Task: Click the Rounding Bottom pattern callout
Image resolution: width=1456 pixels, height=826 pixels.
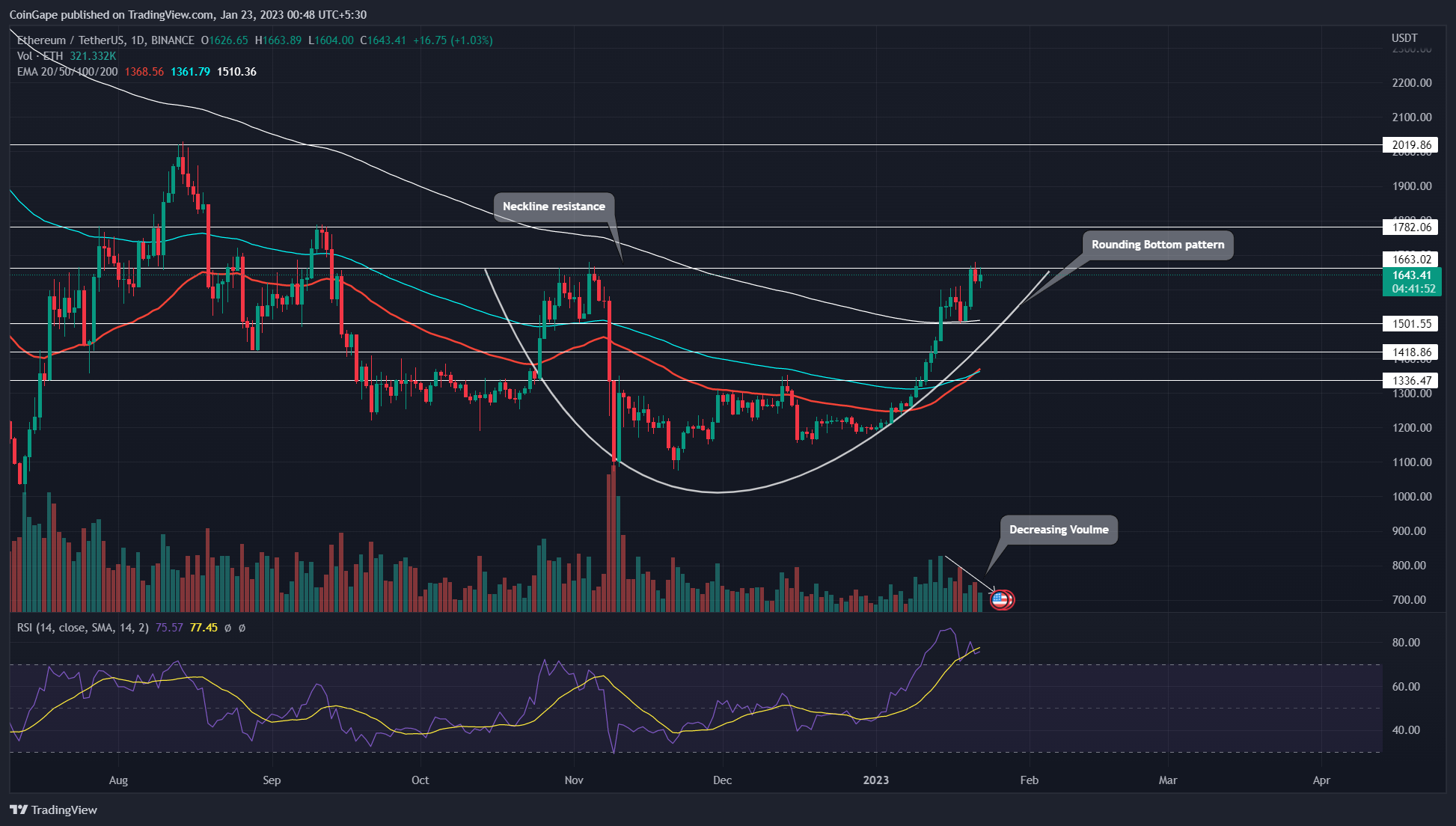Action: pyautogui.click(x=1157, y=245)
